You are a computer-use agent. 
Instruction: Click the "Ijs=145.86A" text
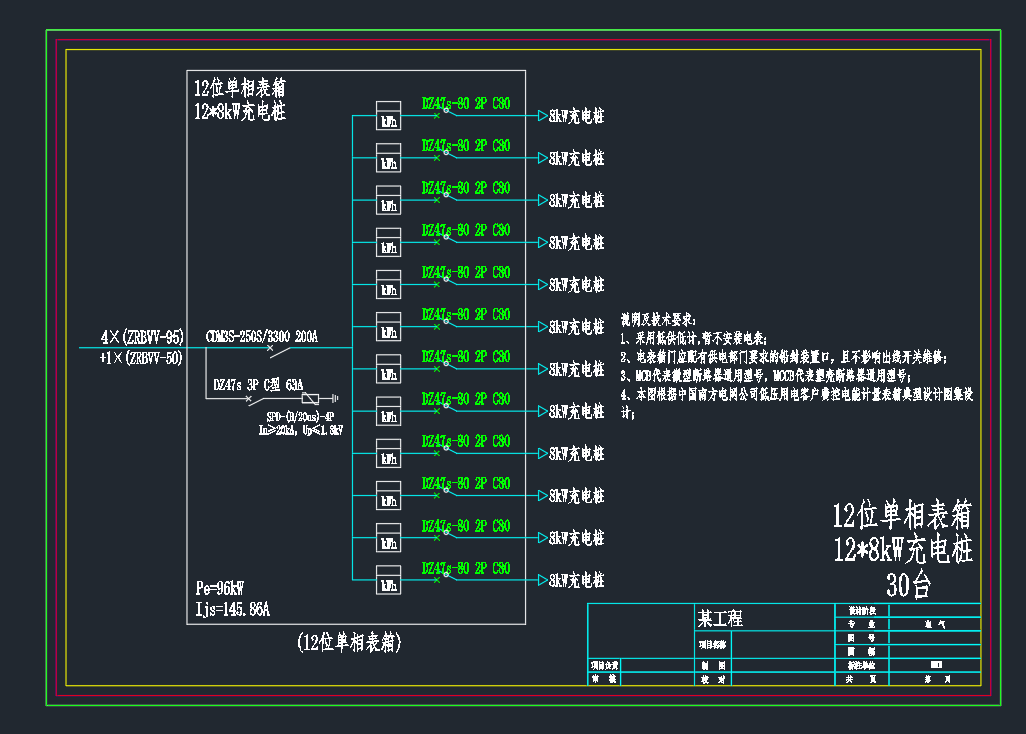point(232,609)
